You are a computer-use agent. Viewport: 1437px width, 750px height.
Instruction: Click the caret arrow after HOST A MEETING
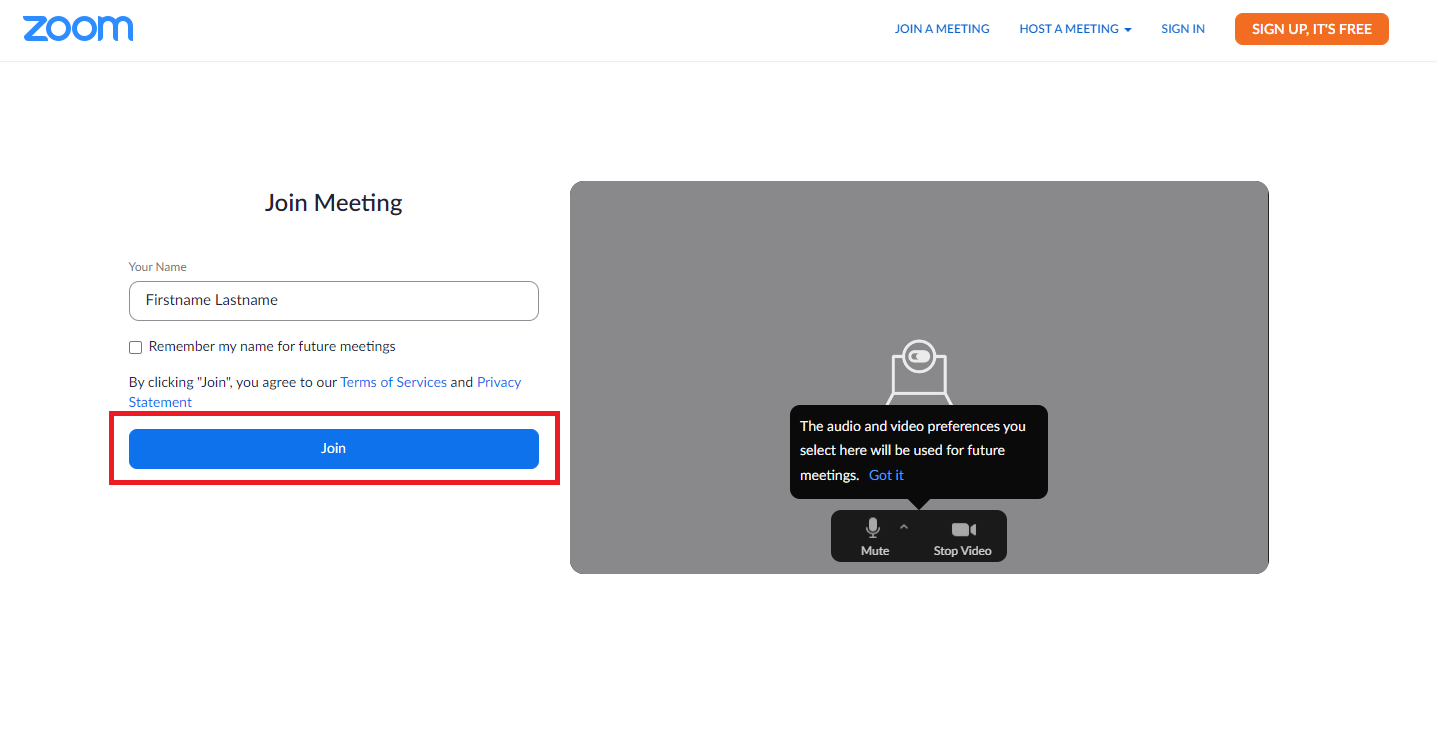(x=1128, y=30)
